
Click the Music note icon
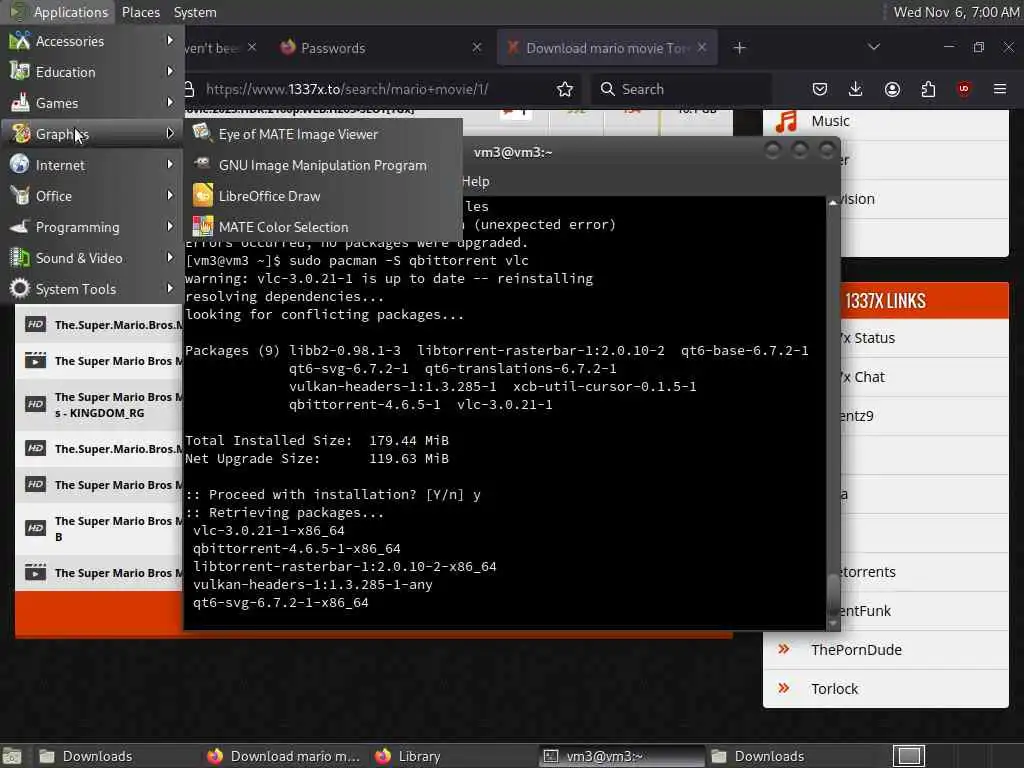(786, 121)
